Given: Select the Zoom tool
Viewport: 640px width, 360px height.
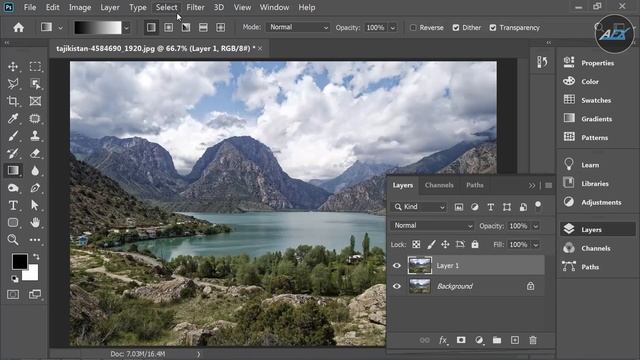Looking at the screenshot, I should [13, 240].
